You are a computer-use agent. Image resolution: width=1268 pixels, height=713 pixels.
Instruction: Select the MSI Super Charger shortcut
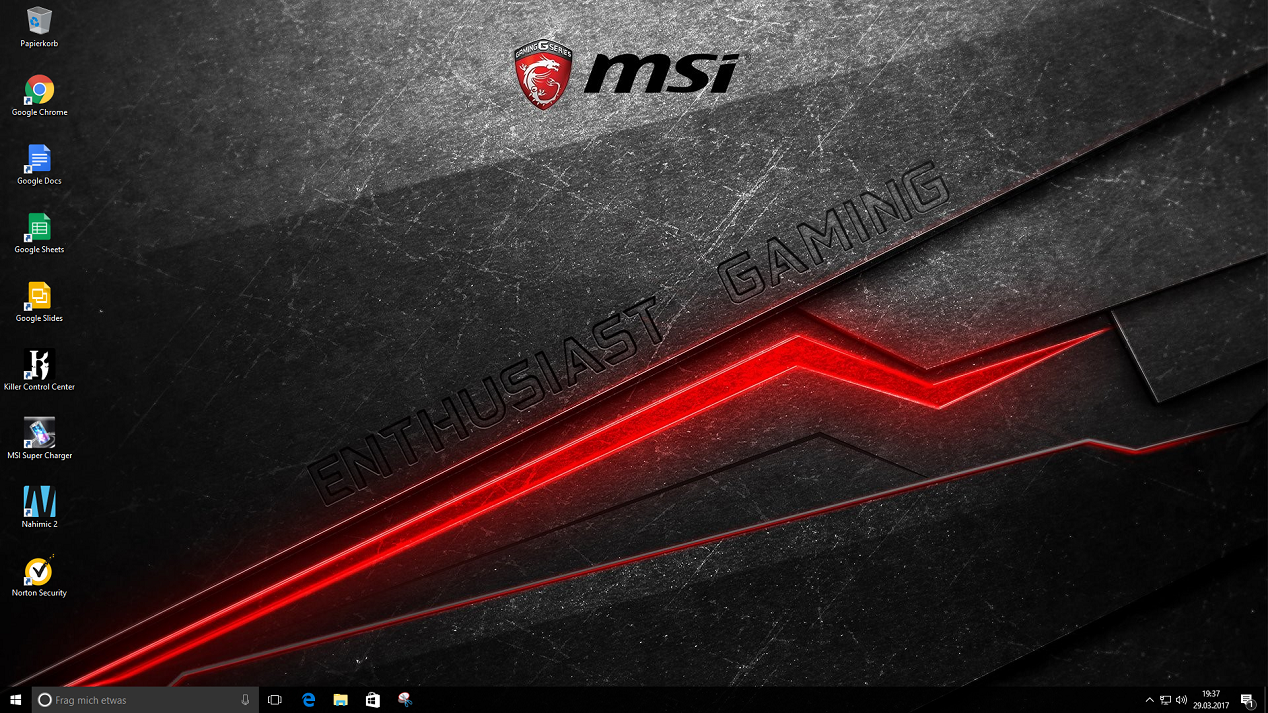point(39,439)
